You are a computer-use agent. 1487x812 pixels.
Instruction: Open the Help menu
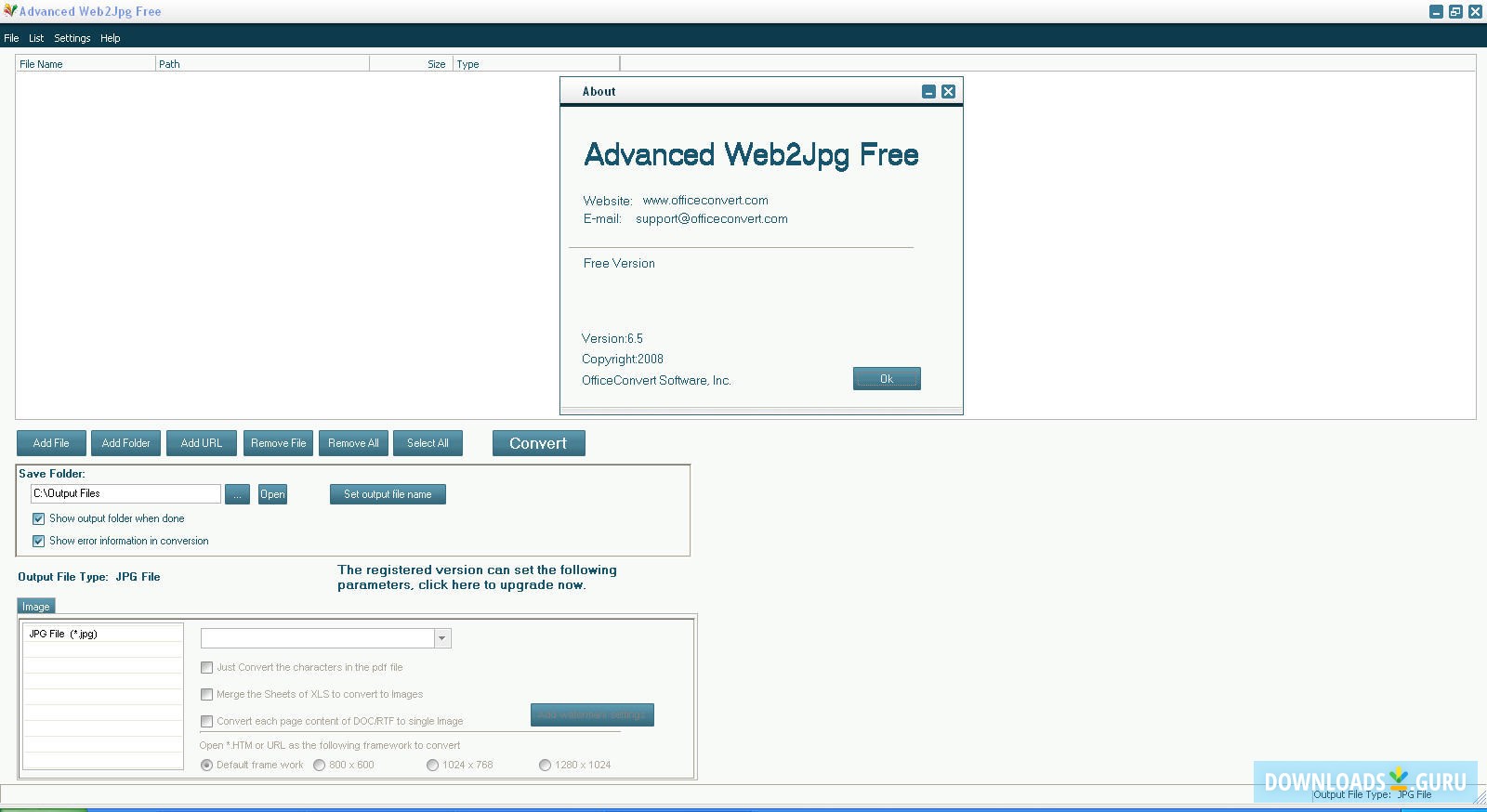pyautogui.click(x=111, y=38)
